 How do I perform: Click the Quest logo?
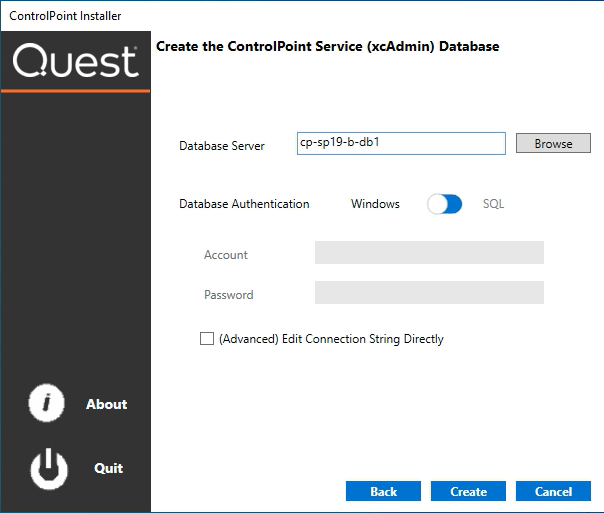point(75,62)
